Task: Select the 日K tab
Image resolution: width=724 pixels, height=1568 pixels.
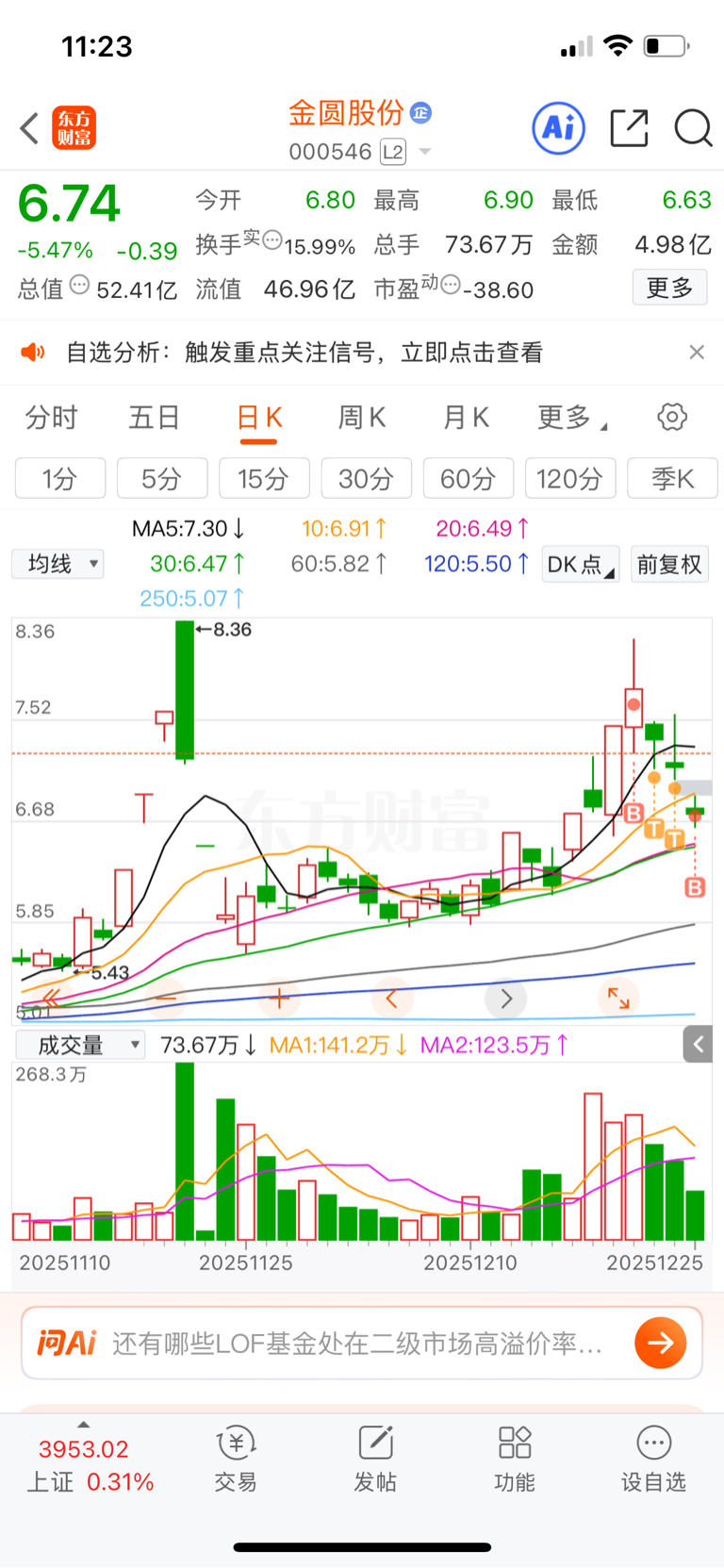Action: 259,418
